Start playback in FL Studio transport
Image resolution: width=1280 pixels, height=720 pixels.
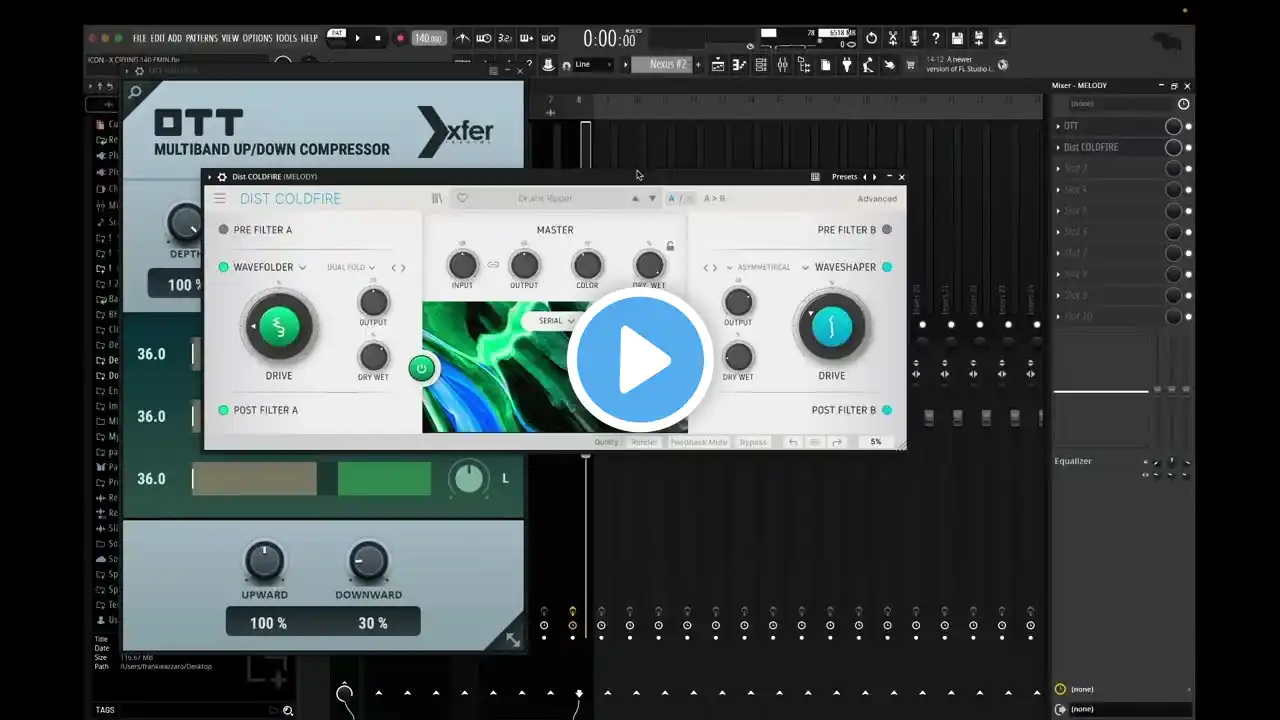pyautogui.click(x=357, y=38)
